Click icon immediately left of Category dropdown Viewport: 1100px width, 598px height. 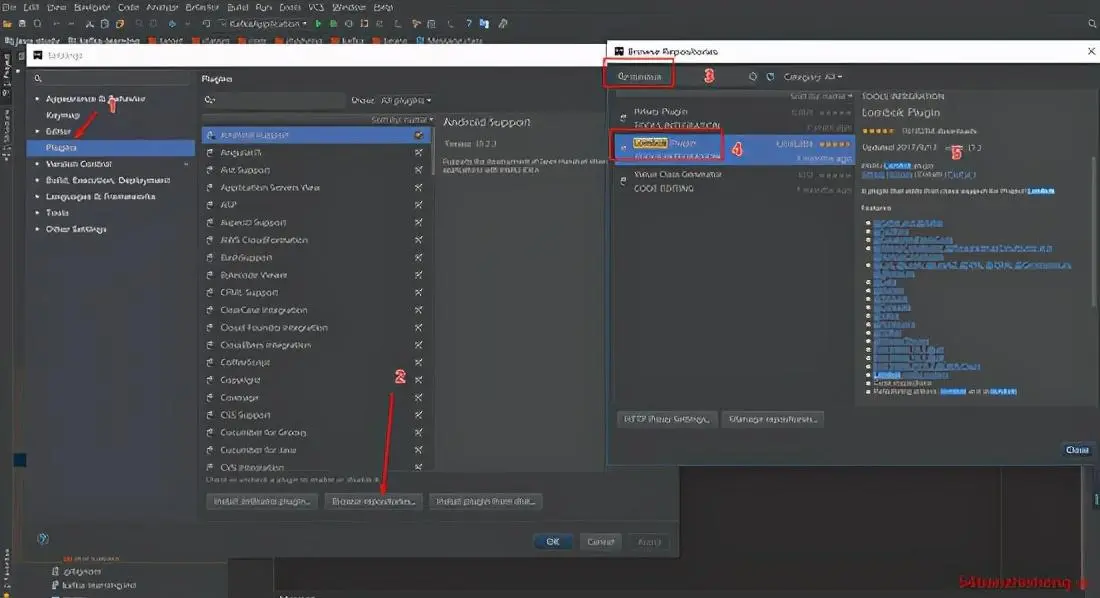click(x=770, y=77)
